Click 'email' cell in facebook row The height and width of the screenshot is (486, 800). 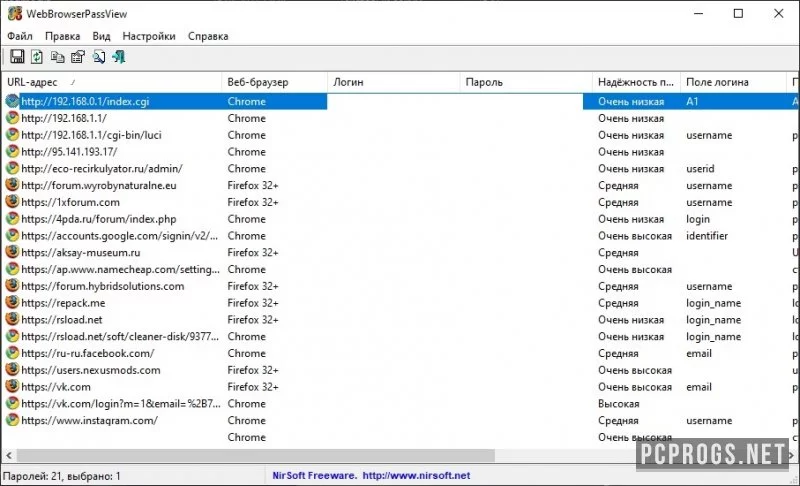click(698, 353)
